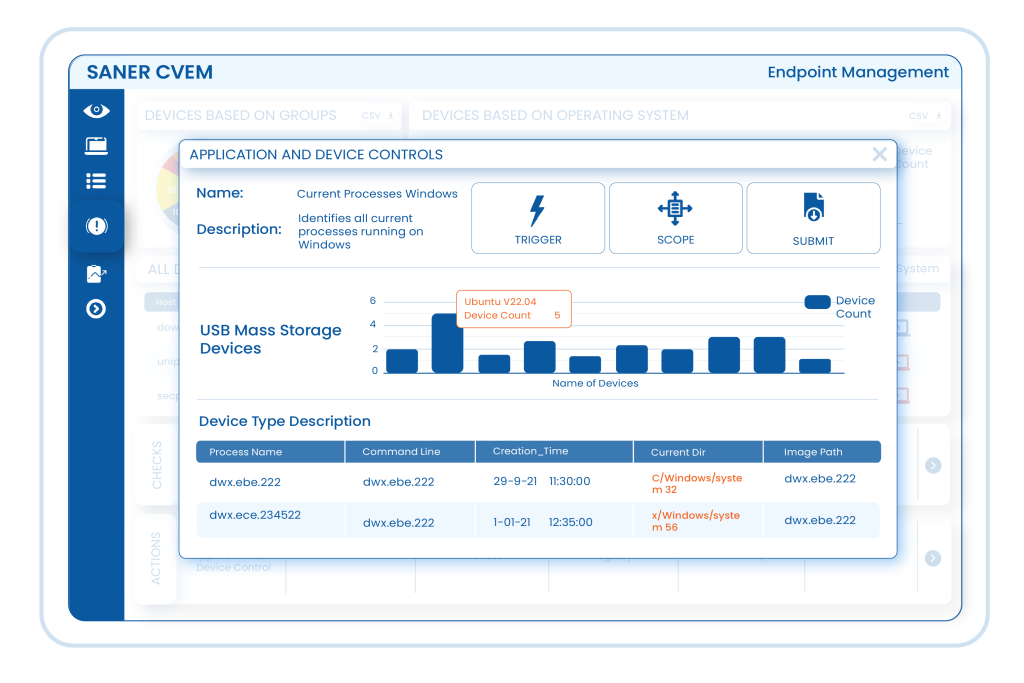Viewport: 1024px width, 683px height.
Task: Open the clipboard report chart sidebar icon
Action: (x=96, y=273)
